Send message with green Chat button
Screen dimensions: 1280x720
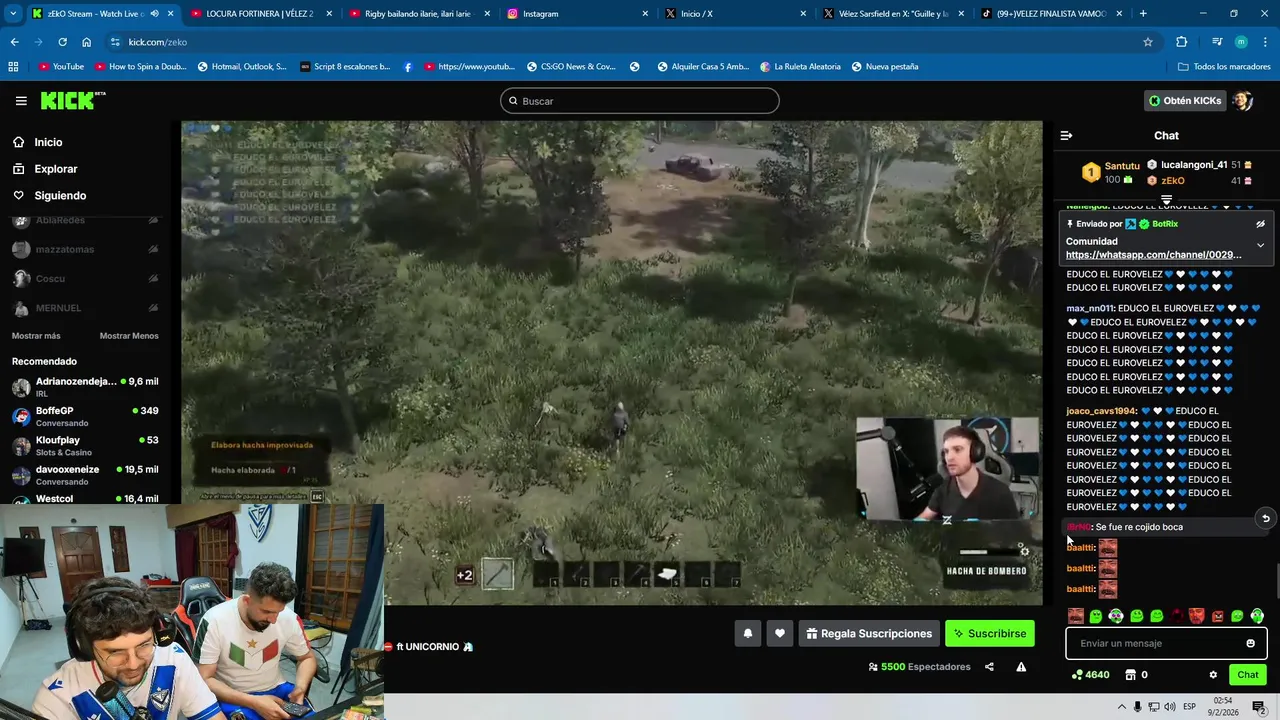point(1247,675)
